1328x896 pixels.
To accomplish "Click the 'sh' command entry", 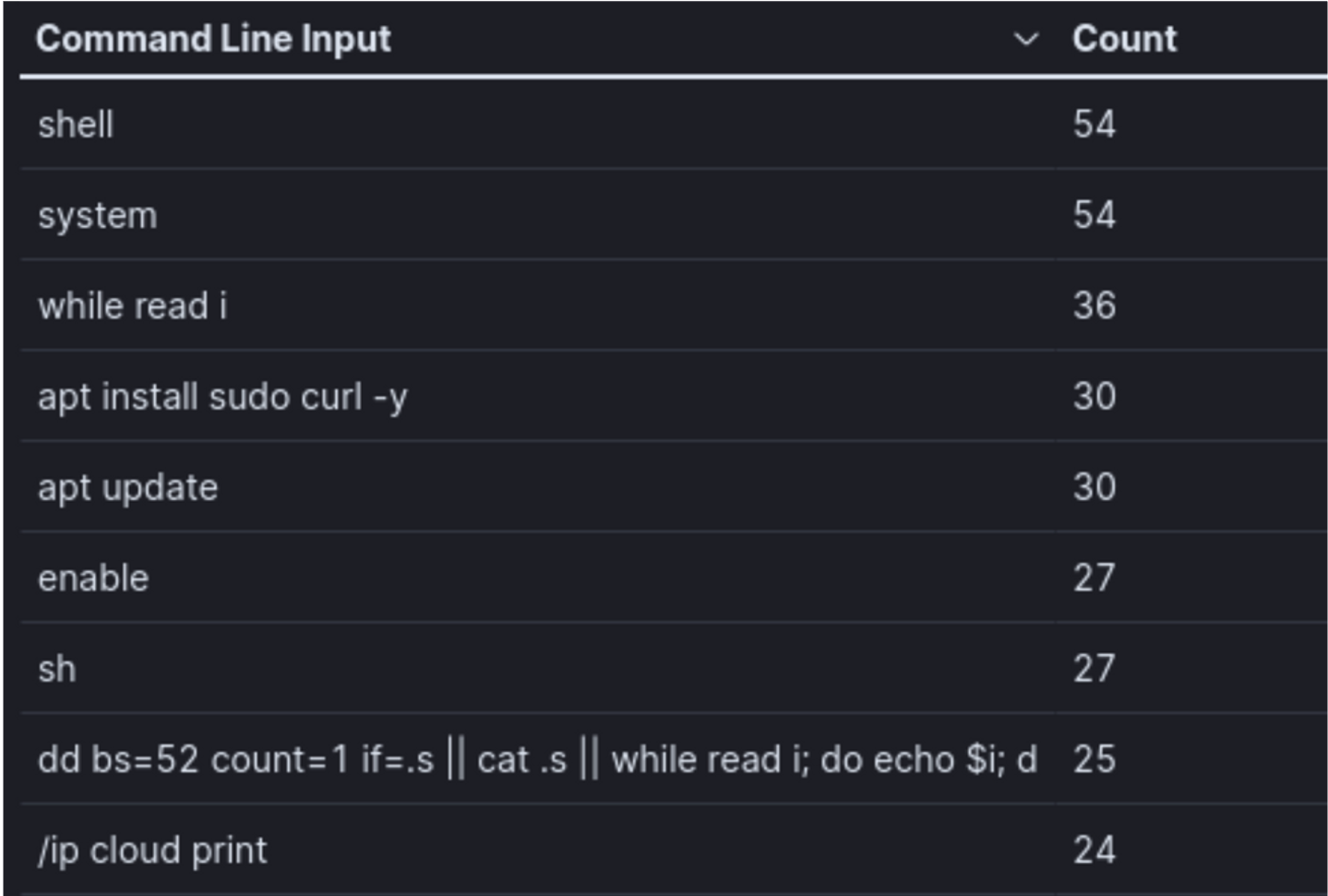I will pos(57,669).
